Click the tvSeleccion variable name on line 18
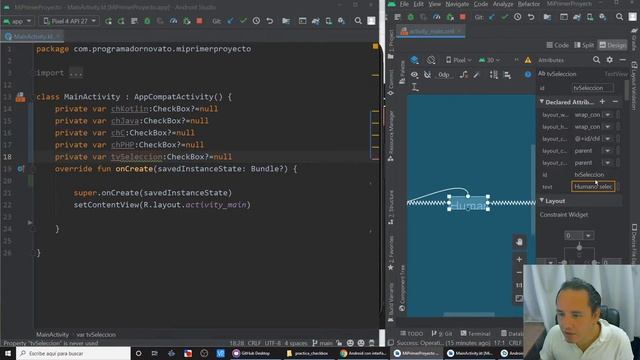Image resolution: width=640 pixels, height=360 pixels. [137, 157]
